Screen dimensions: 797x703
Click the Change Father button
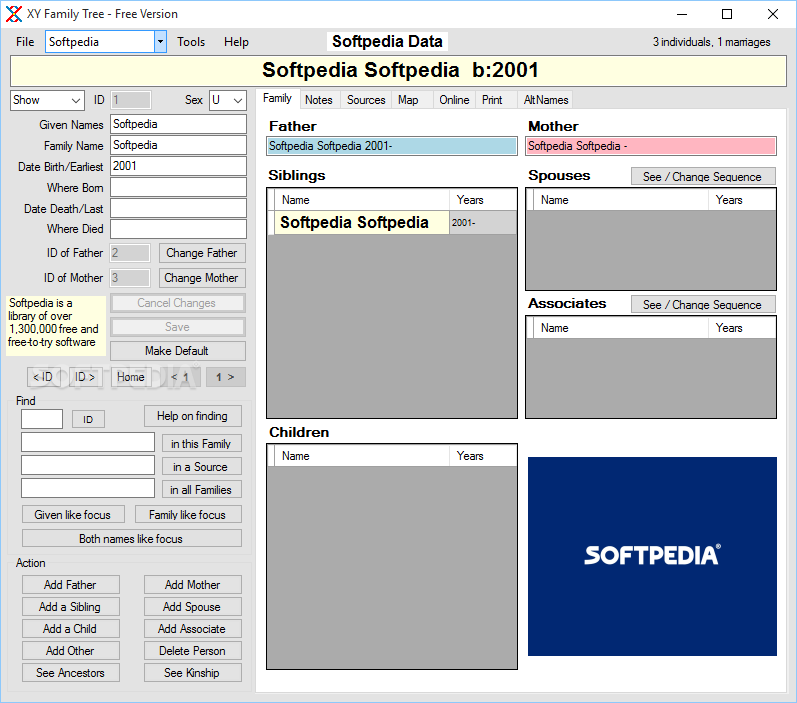pos(202,253)
